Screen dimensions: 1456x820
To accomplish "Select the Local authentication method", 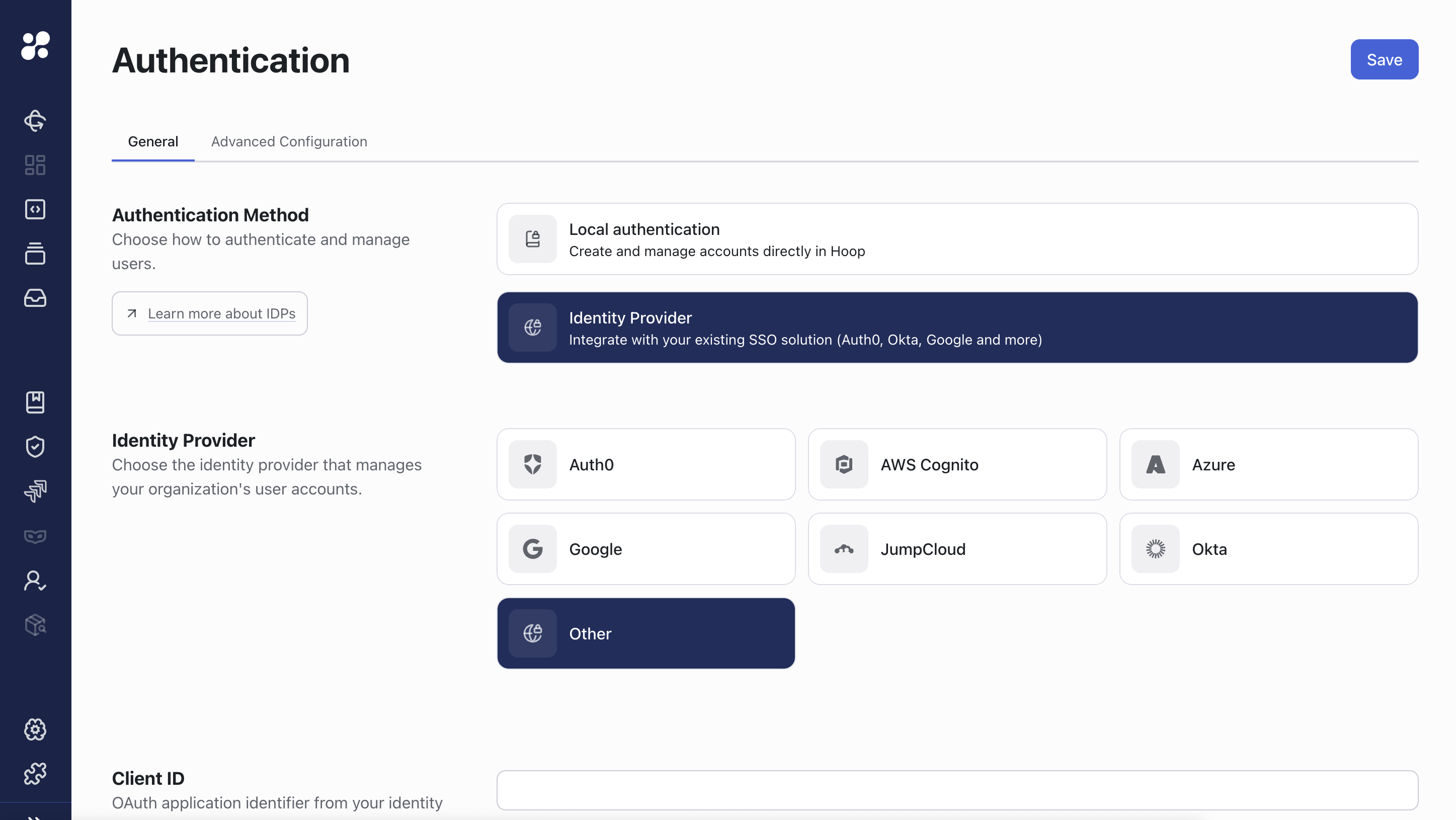I will [x=956, y=239].
